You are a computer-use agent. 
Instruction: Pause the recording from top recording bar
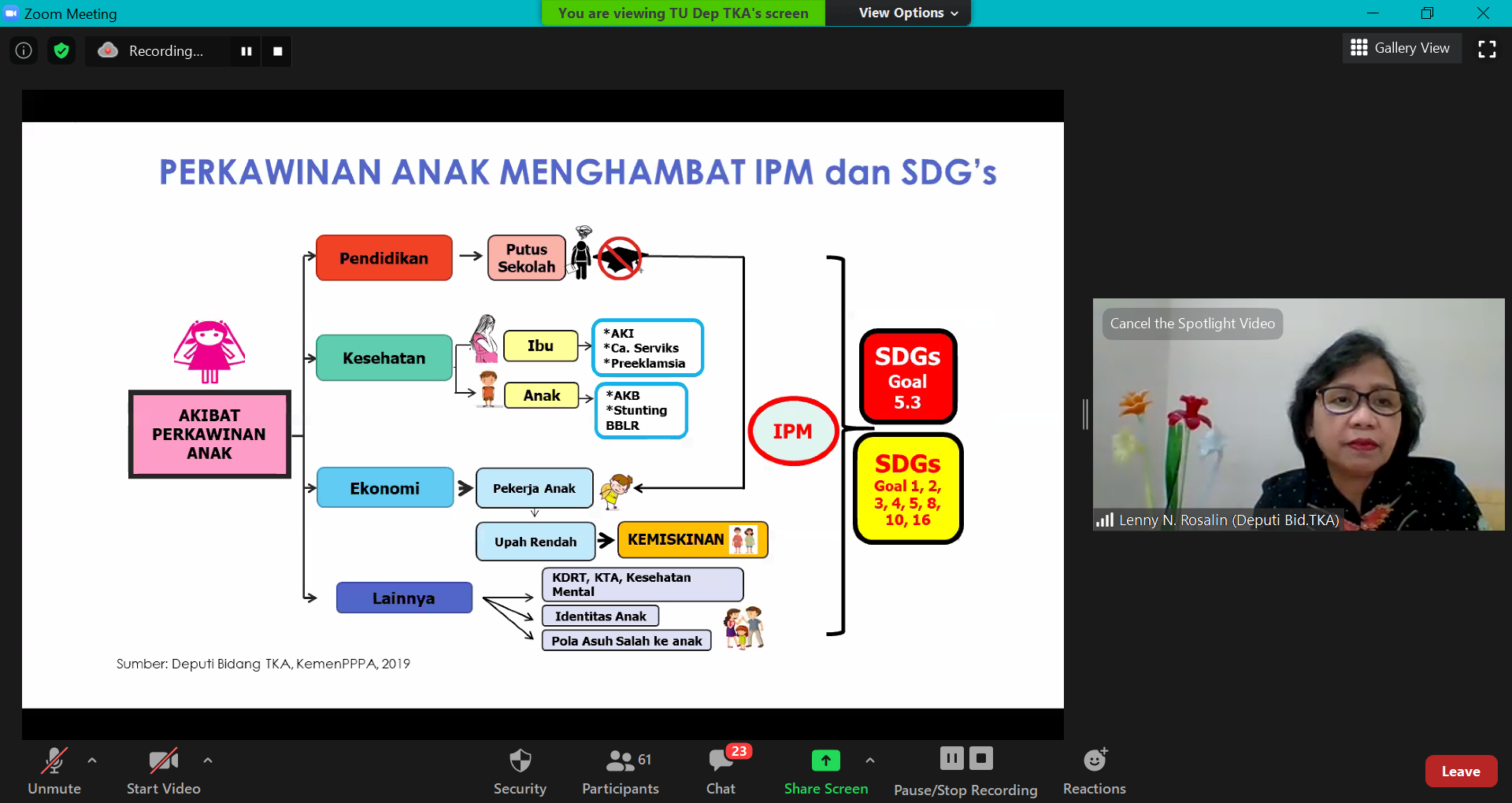click(x=246, y=51)
